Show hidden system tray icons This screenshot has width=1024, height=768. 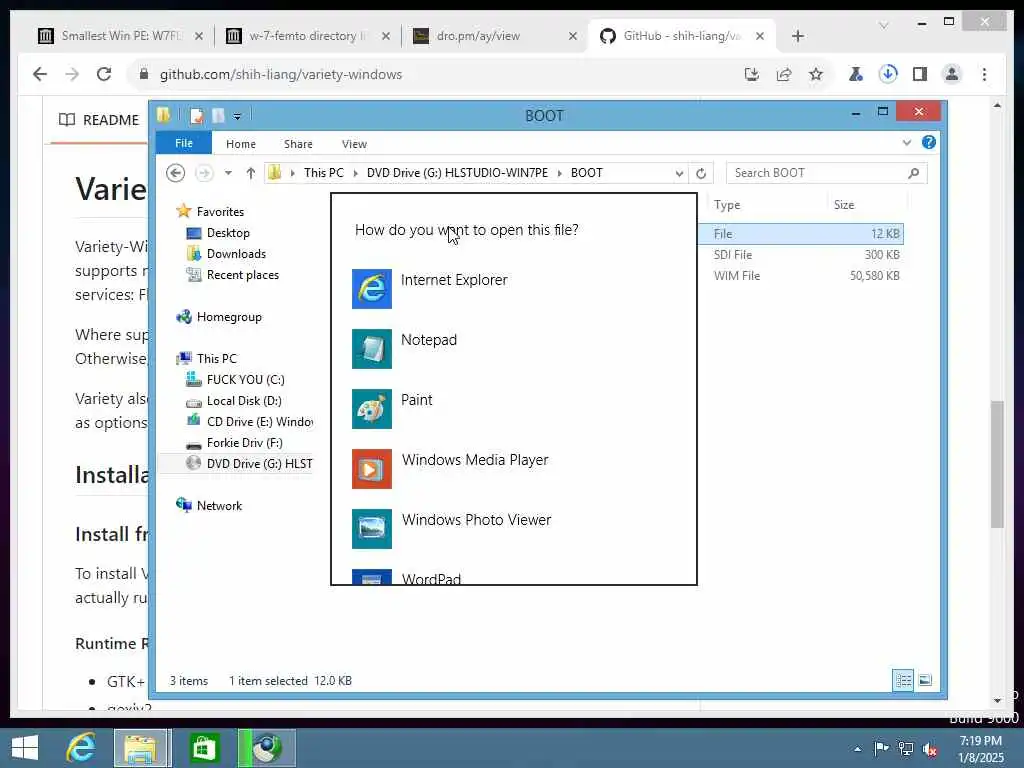[x=857, y=749]
